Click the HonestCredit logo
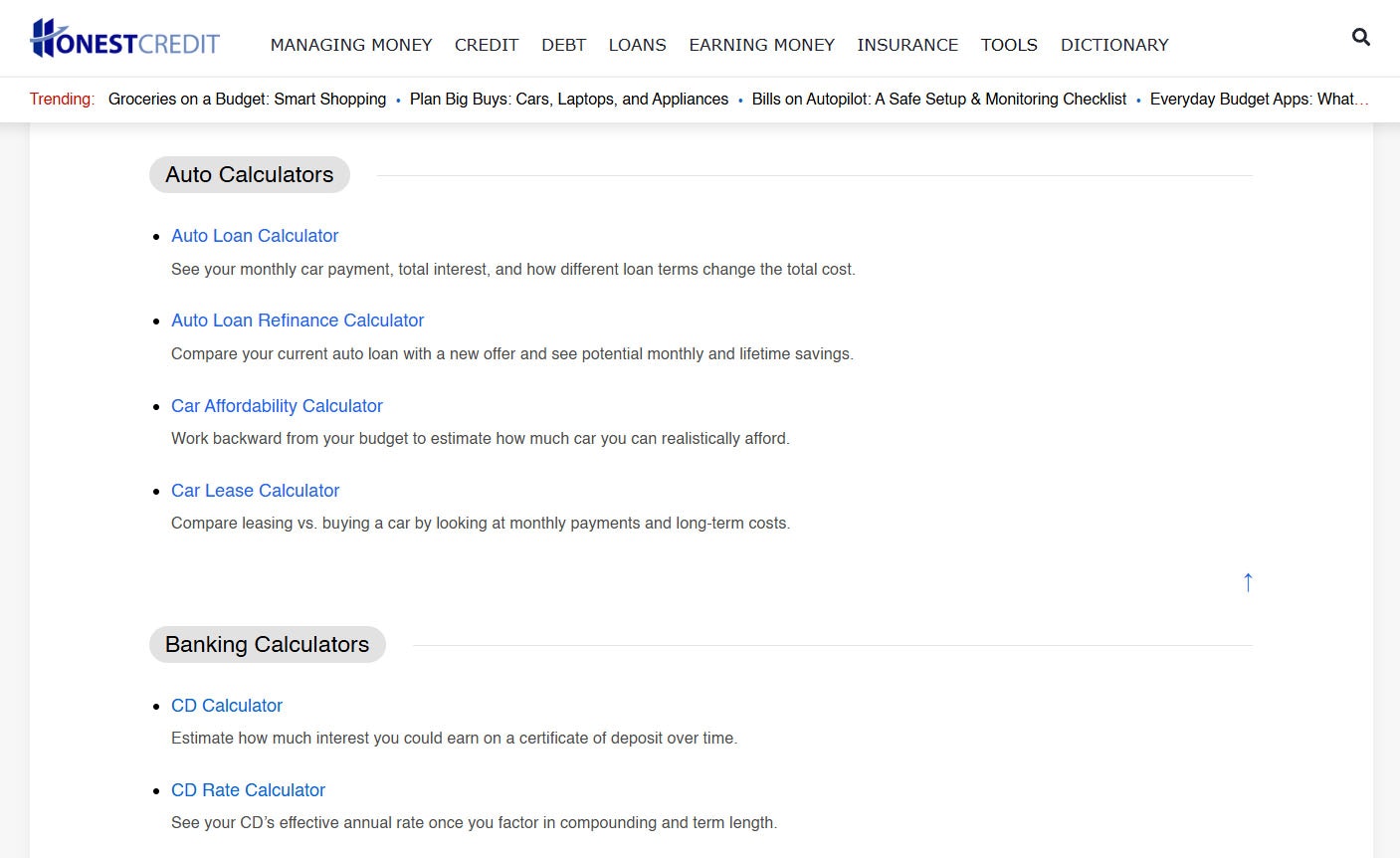Viewport: 1400px width, 858px height. point(125,39)
